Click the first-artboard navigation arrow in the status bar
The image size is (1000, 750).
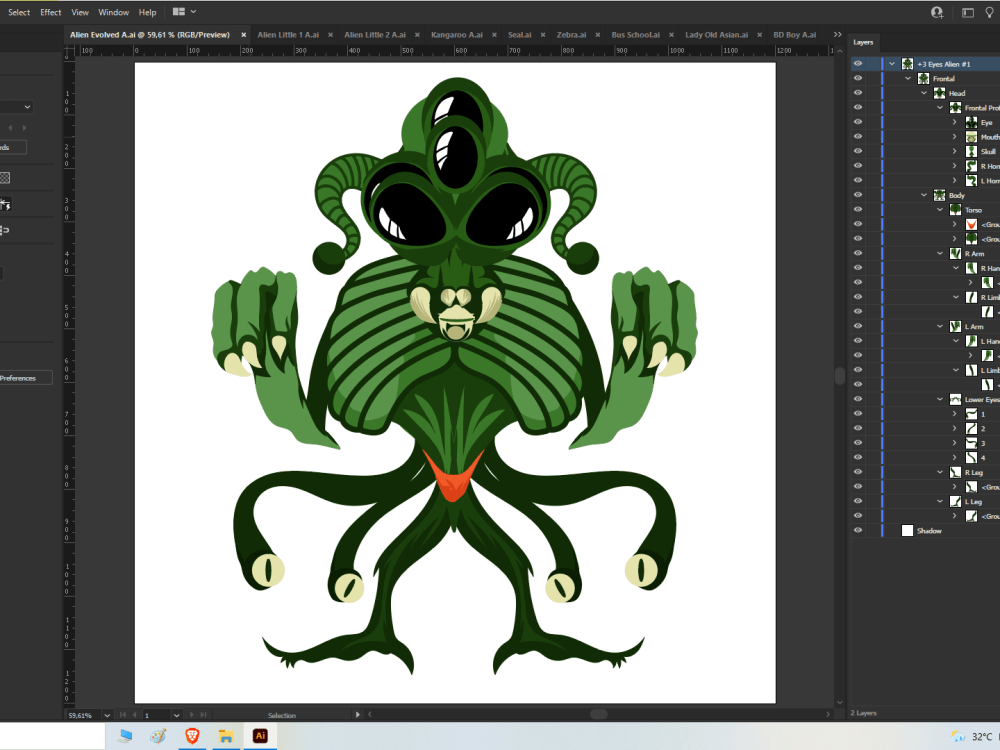pos(123,715)
